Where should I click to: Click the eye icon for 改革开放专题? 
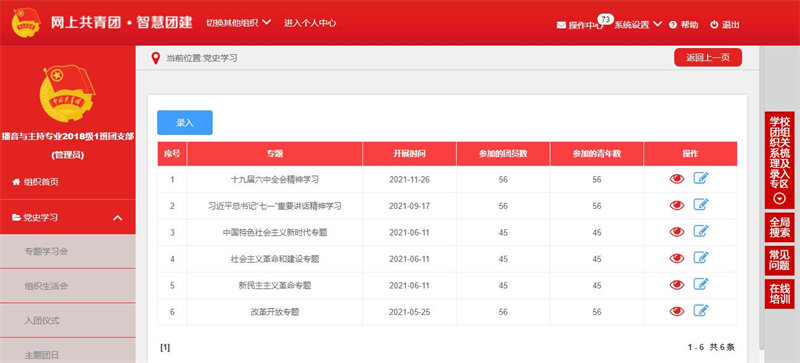click(x=677, y=311)
